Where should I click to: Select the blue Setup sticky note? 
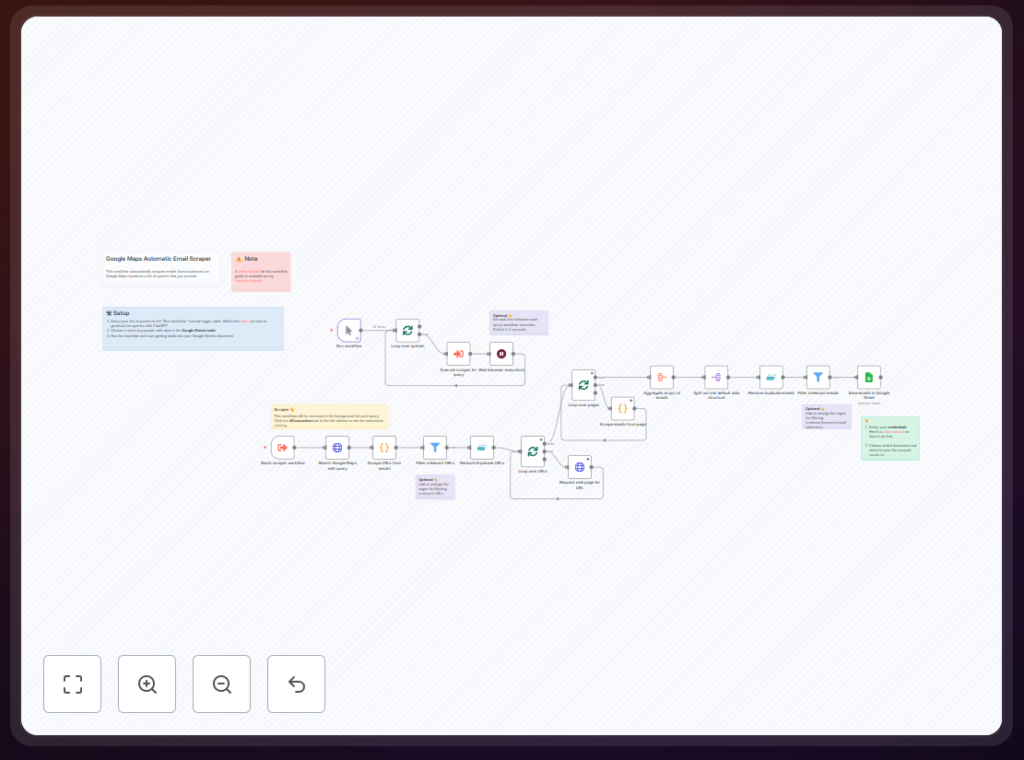click(193, 328)
